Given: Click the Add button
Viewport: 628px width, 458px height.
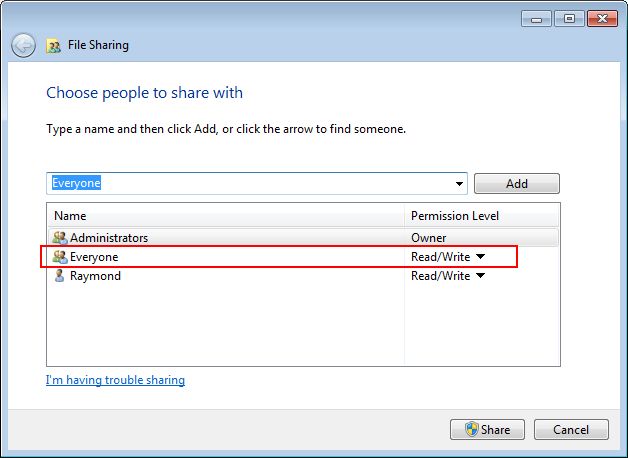Looking at the screenshot, I should [x=517, y=183].
